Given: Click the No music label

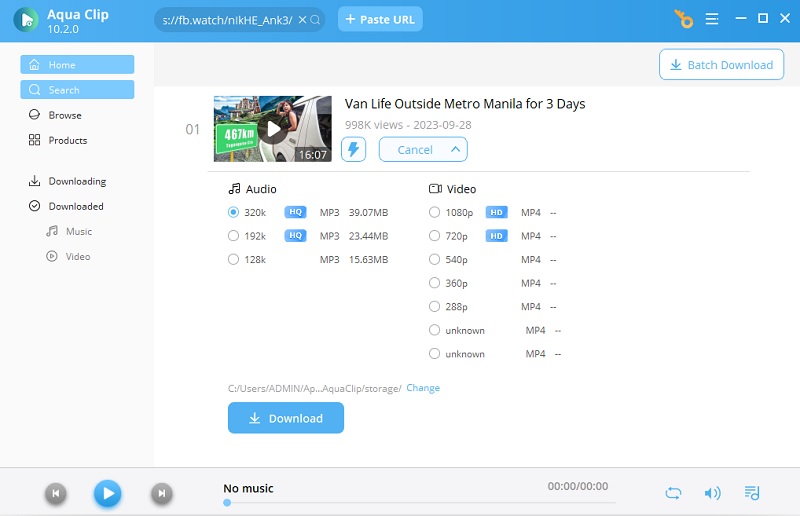Looking at the screenshot, I should coord(248,488).
